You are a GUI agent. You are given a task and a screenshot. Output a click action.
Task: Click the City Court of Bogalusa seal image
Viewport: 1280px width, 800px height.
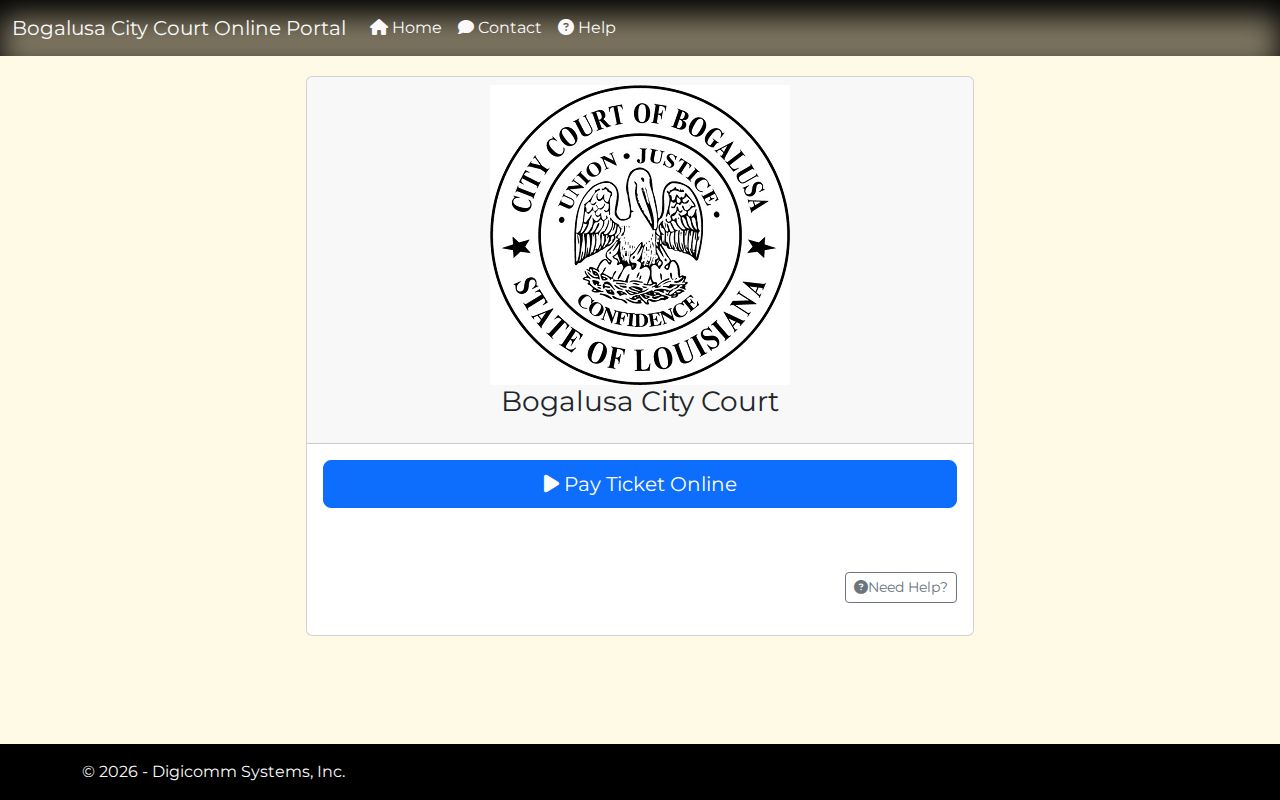(640, 235)
